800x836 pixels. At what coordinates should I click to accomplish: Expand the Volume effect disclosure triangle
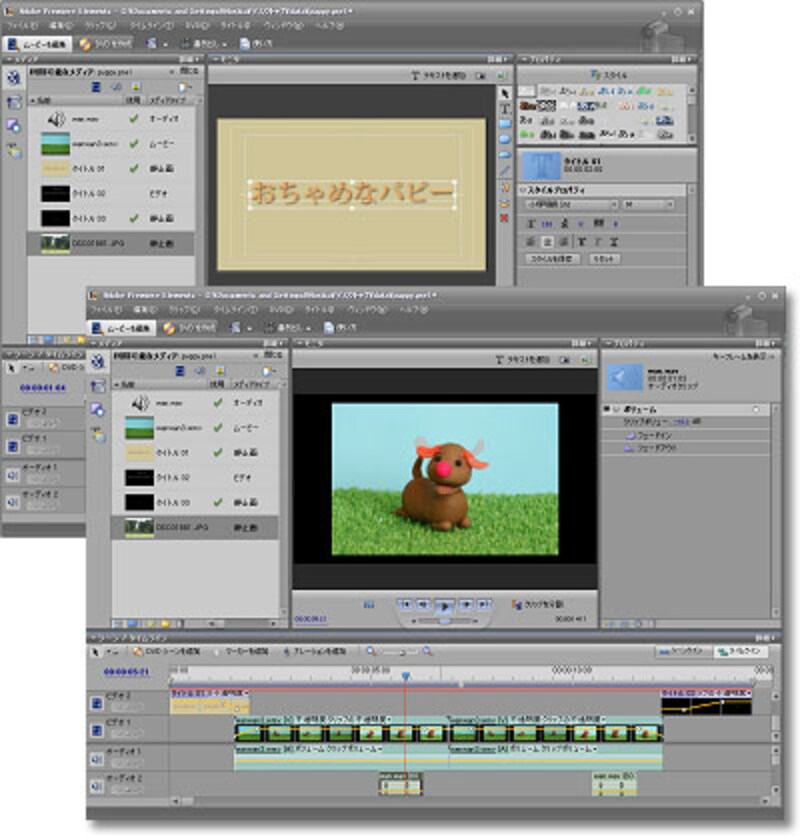point(607,410)
